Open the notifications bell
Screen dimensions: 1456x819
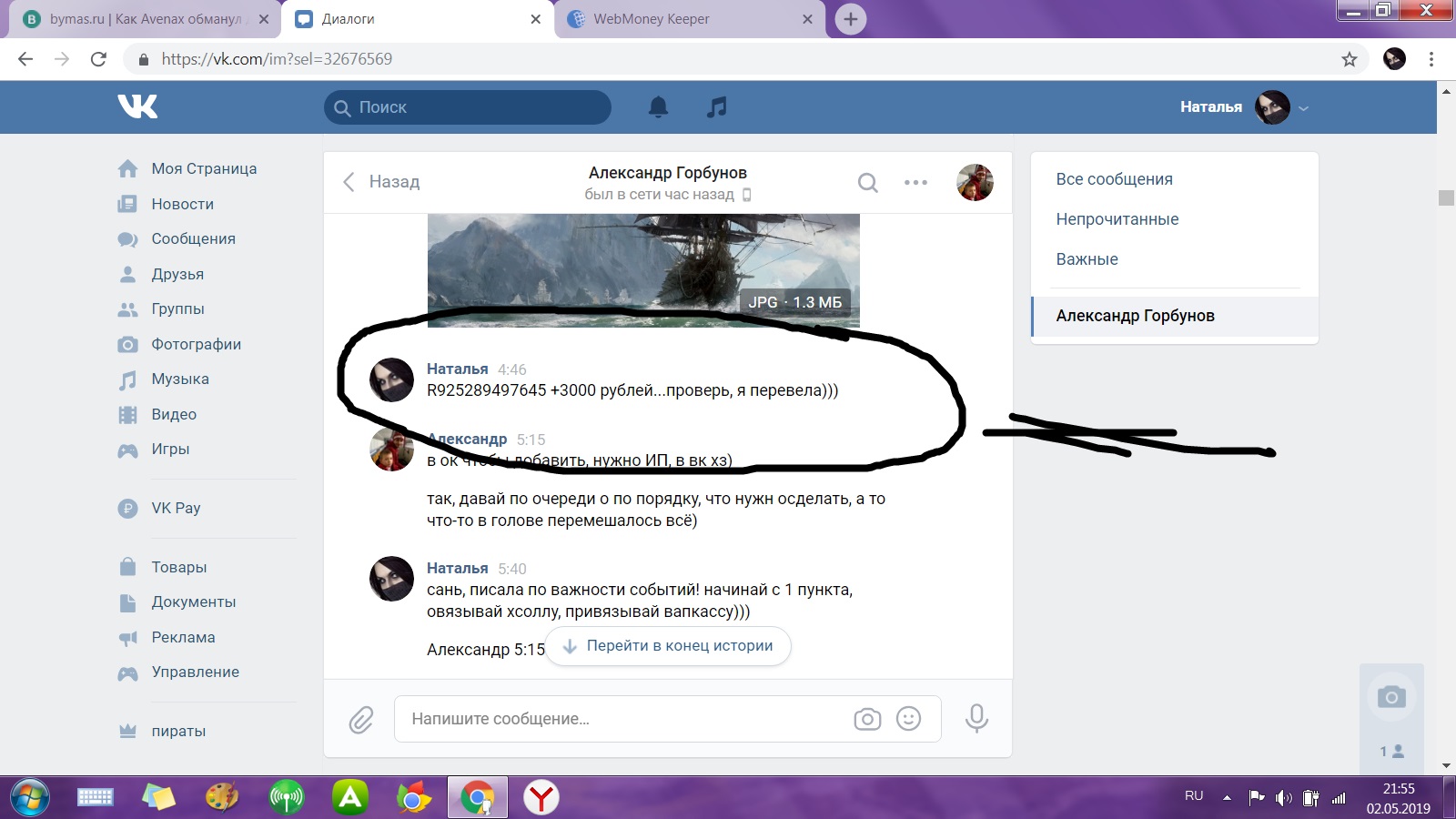tap(658, 107)
